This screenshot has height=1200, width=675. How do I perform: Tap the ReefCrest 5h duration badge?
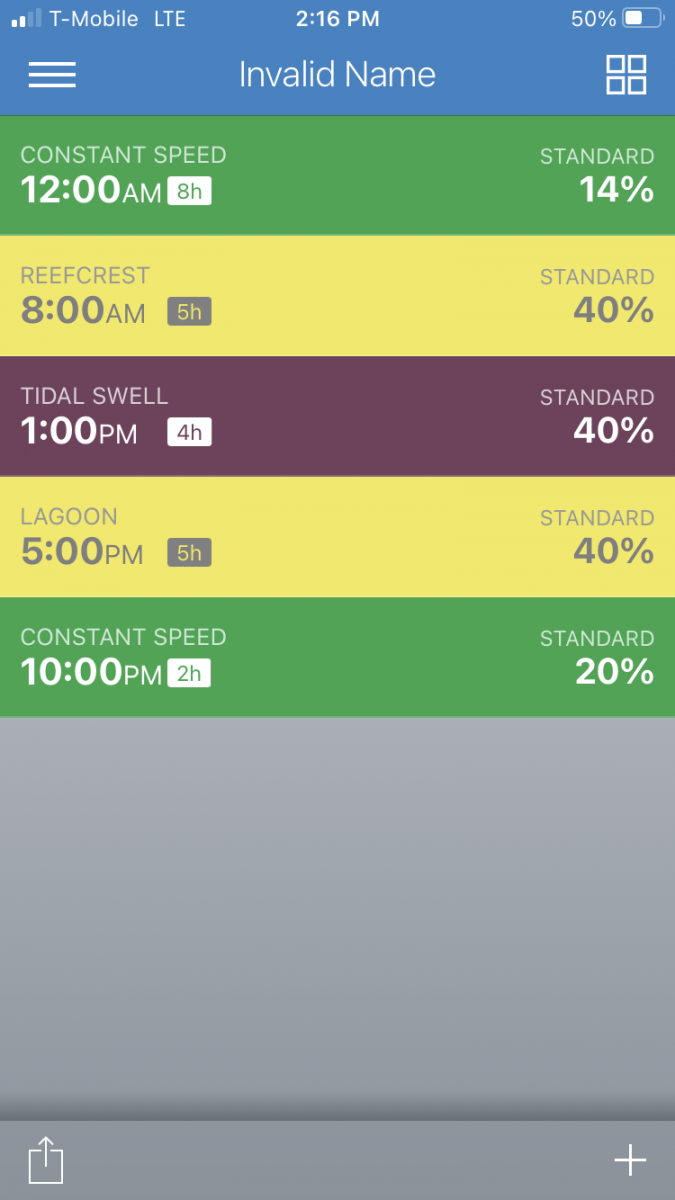189,312
